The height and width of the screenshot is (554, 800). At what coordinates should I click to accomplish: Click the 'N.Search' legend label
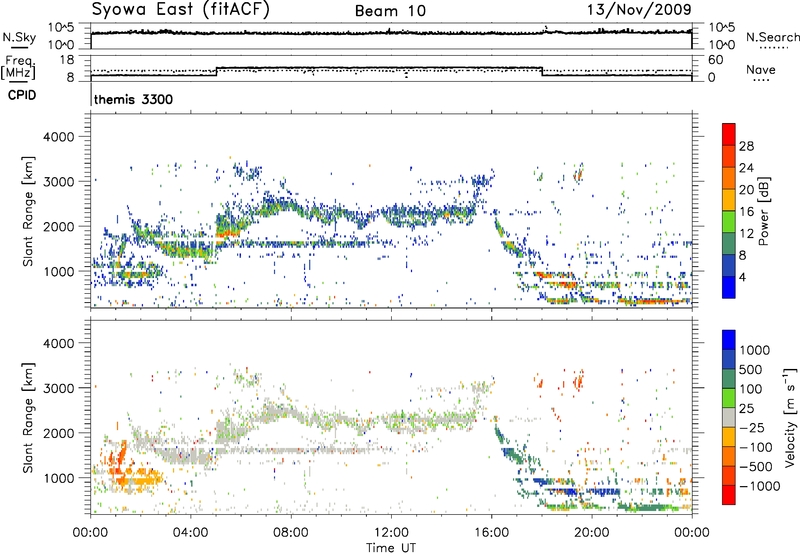pyautogui.click(x=773, y=37)
